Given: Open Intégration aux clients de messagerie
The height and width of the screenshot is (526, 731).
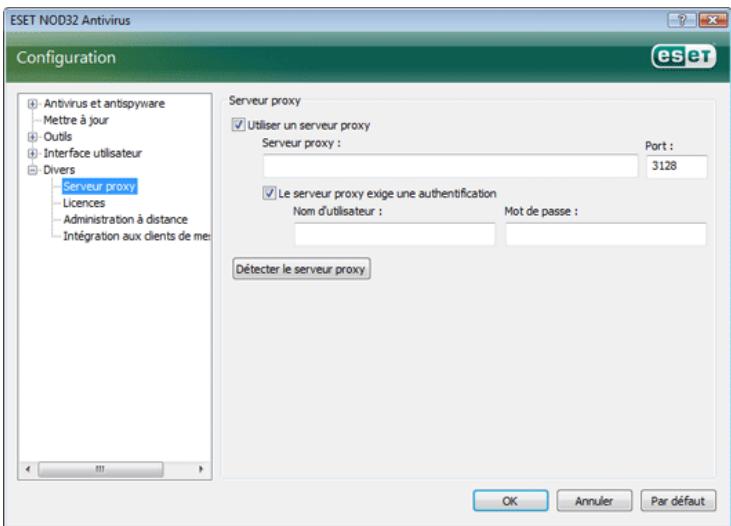Looking at the screenshot, I should (136, 236).
